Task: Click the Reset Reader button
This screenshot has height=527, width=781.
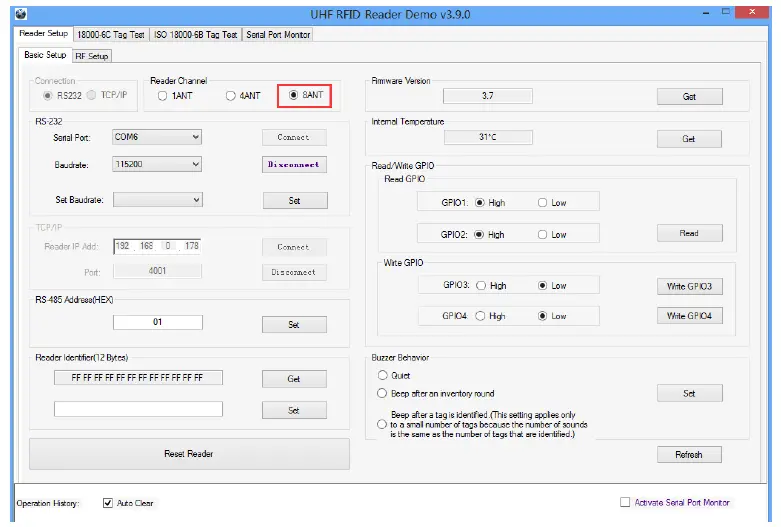Action: coord(189,454)
